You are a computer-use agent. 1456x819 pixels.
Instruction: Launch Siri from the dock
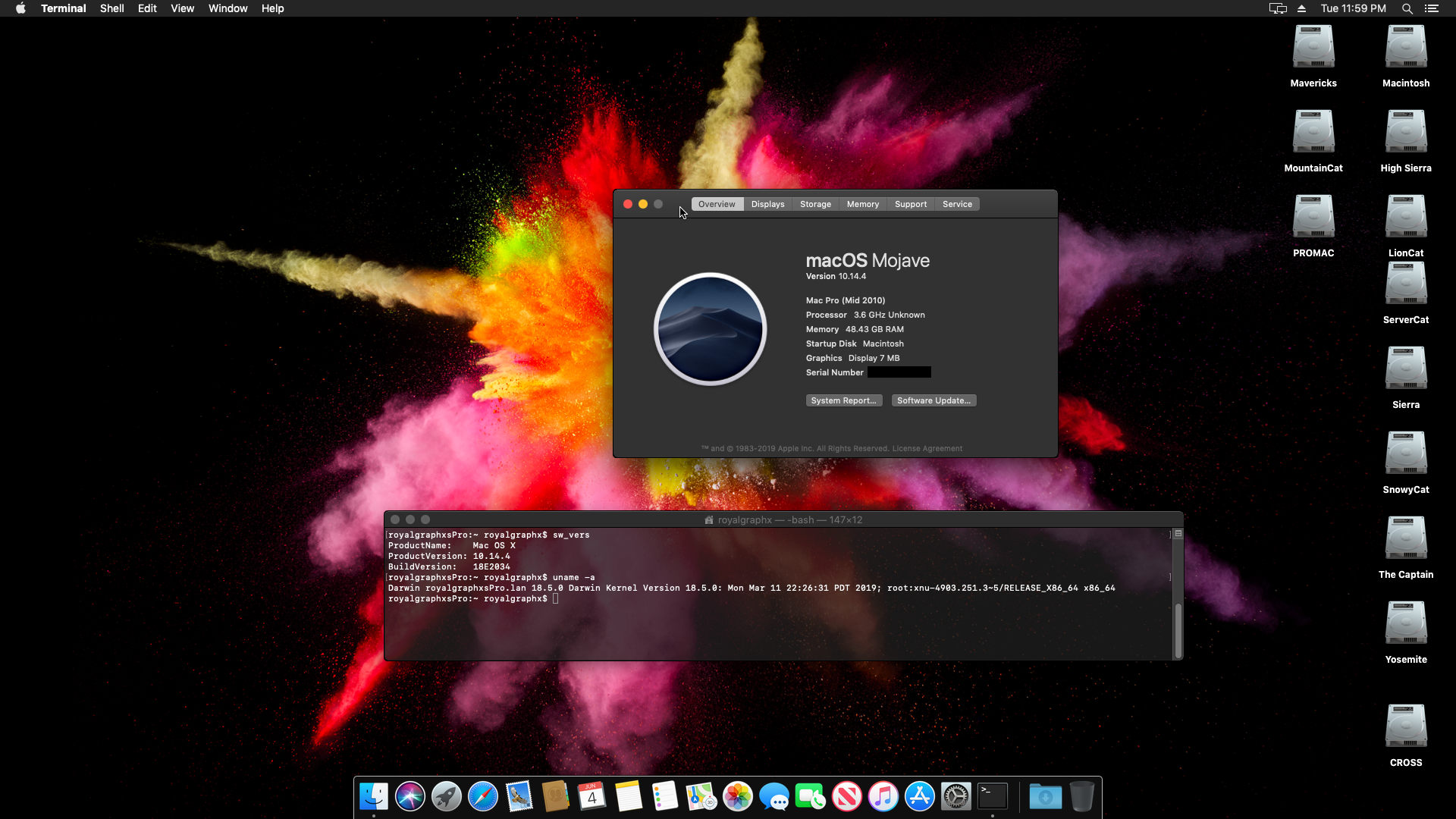[410, 797]
